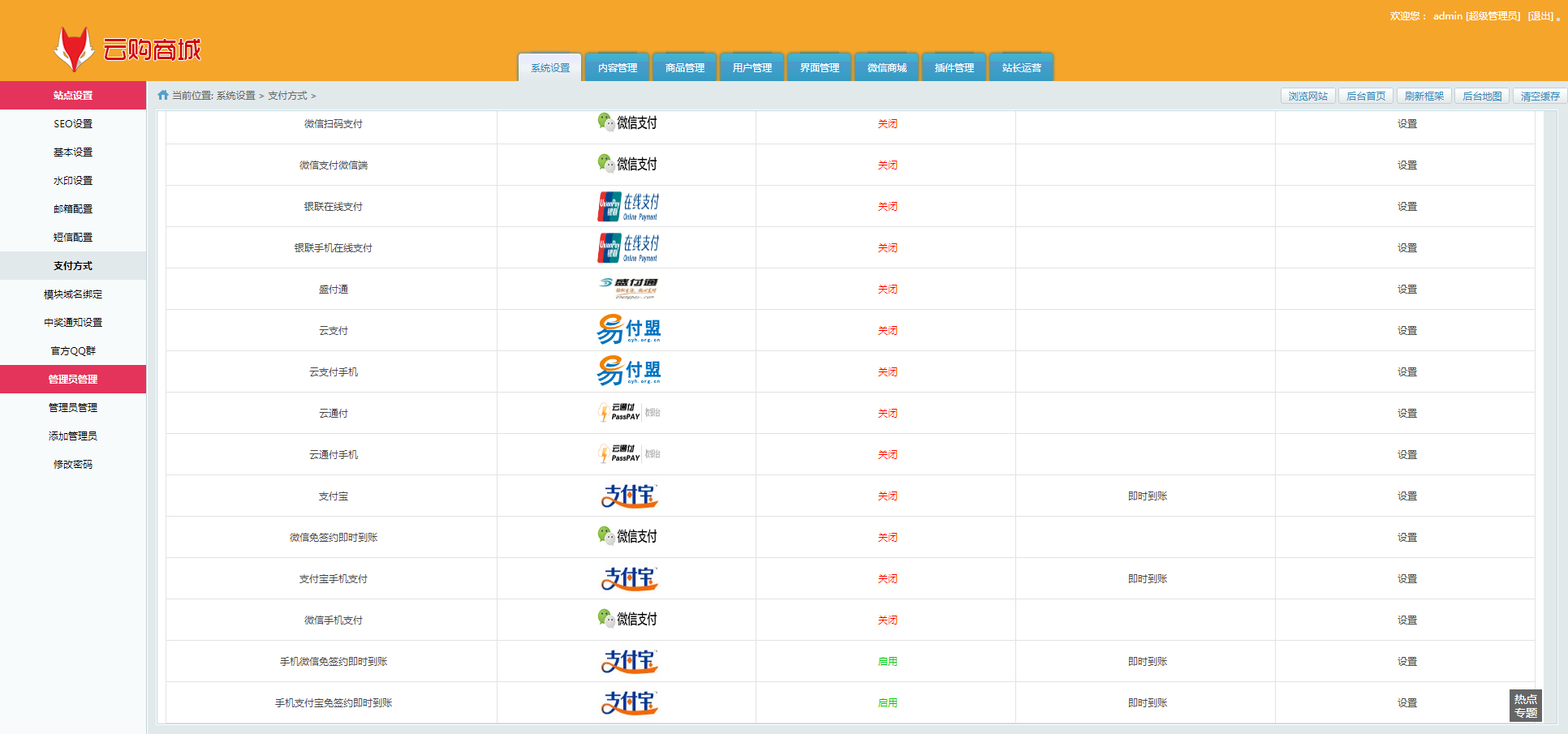Click the 热点专题 floating button
Screen dimensions: 1568x734
point(1525,706)
